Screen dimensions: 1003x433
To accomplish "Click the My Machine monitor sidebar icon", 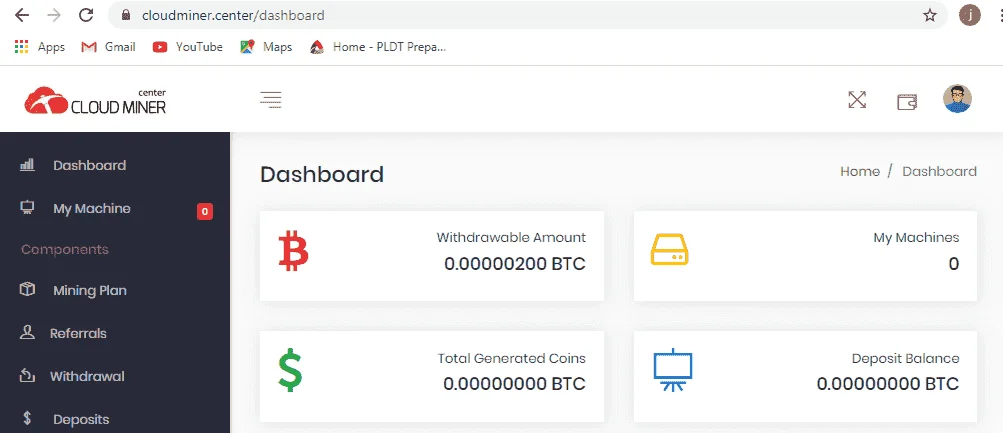I will point(27,207).
